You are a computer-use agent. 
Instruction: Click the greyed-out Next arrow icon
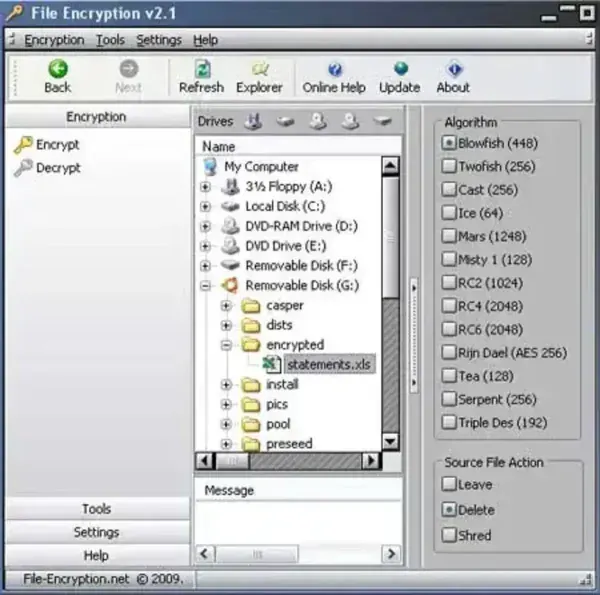coord(129,69)
